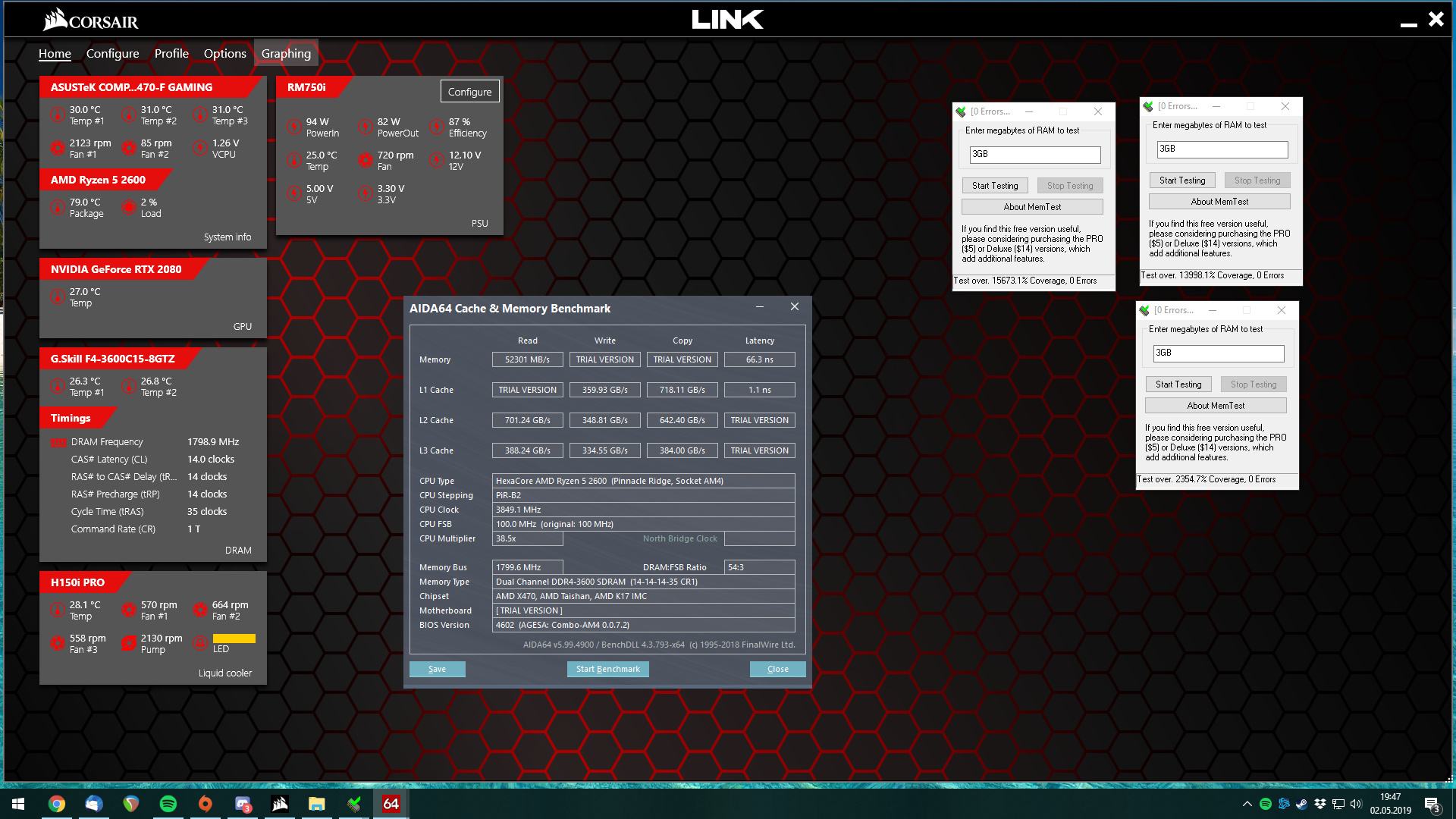The width and height of the screenshot is (1456, 819).
Task: Click the PSU PowerIn sensor icon
Action: pos(294,127)
